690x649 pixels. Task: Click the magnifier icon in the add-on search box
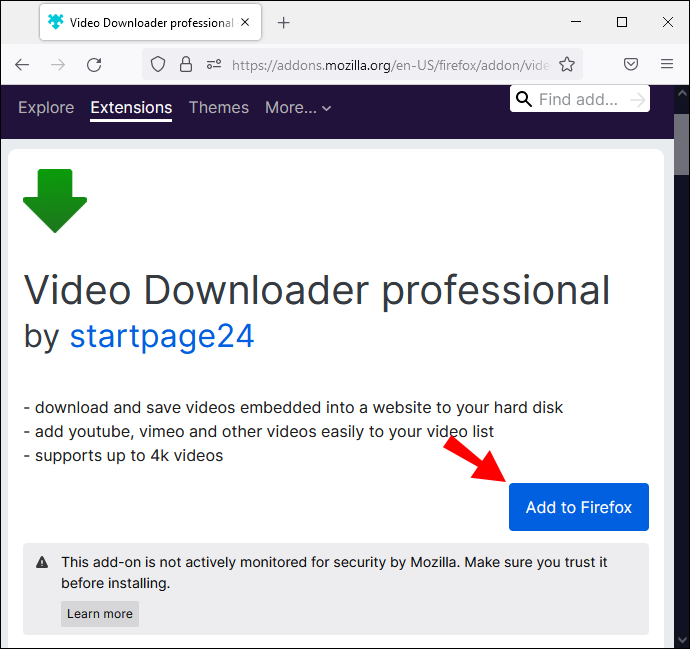(523, 99)
